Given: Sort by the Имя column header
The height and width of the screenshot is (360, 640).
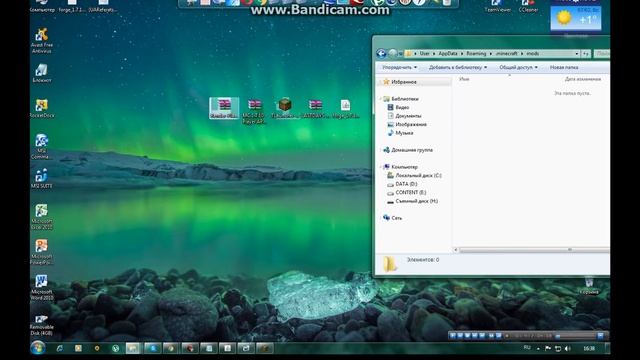Looking at the screenshot, I should 464,79.
